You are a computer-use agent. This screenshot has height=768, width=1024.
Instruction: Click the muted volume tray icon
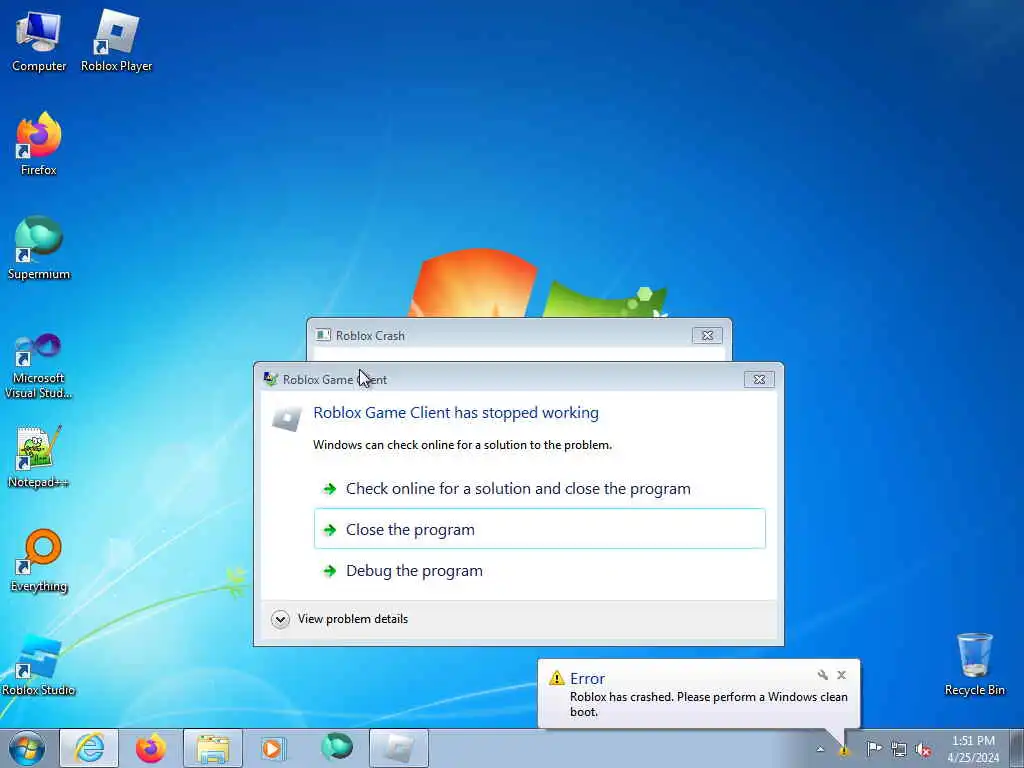[x=923, y=750]
